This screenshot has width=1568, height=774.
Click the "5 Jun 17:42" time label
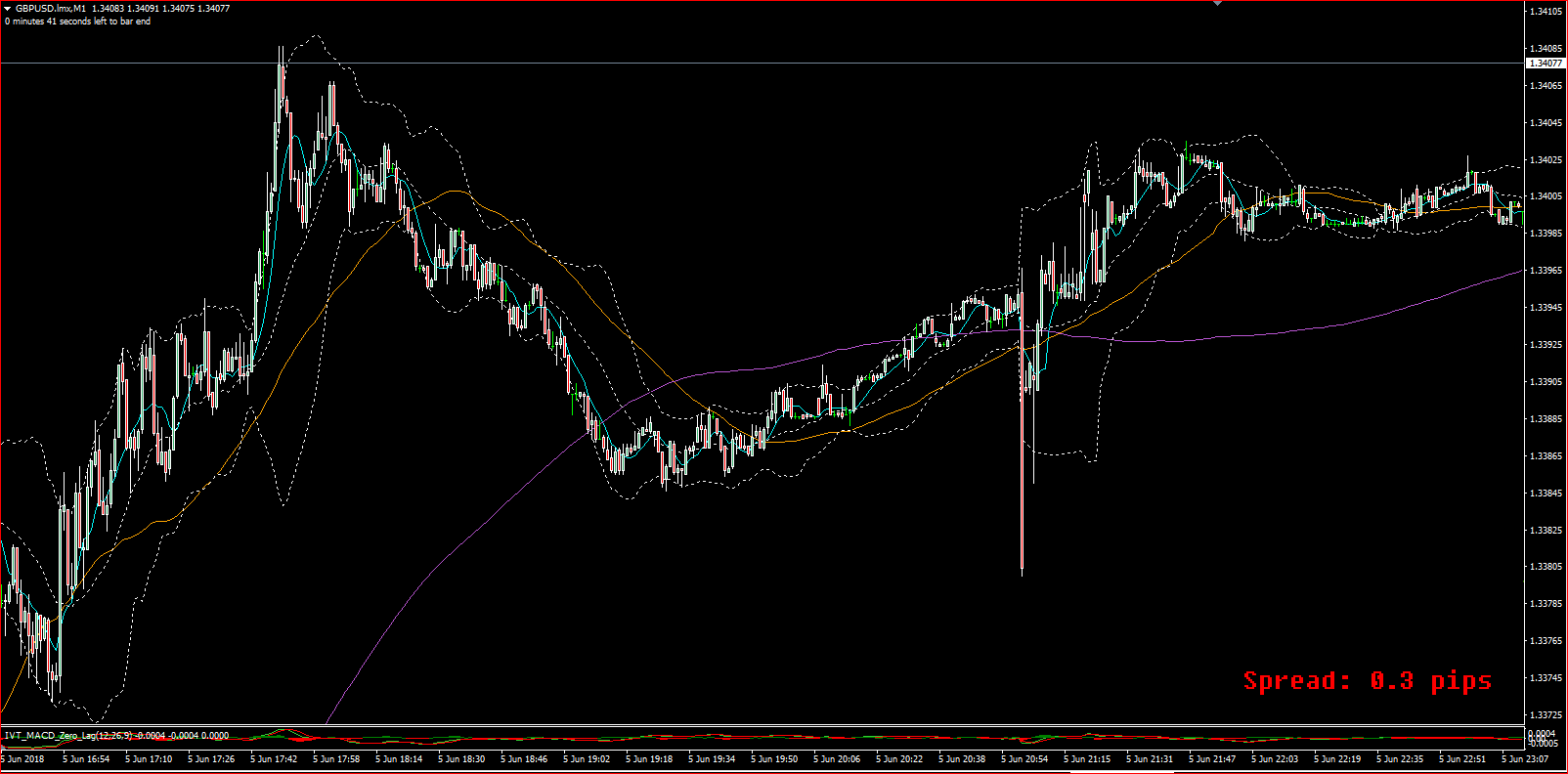click(x=274, y=759)
